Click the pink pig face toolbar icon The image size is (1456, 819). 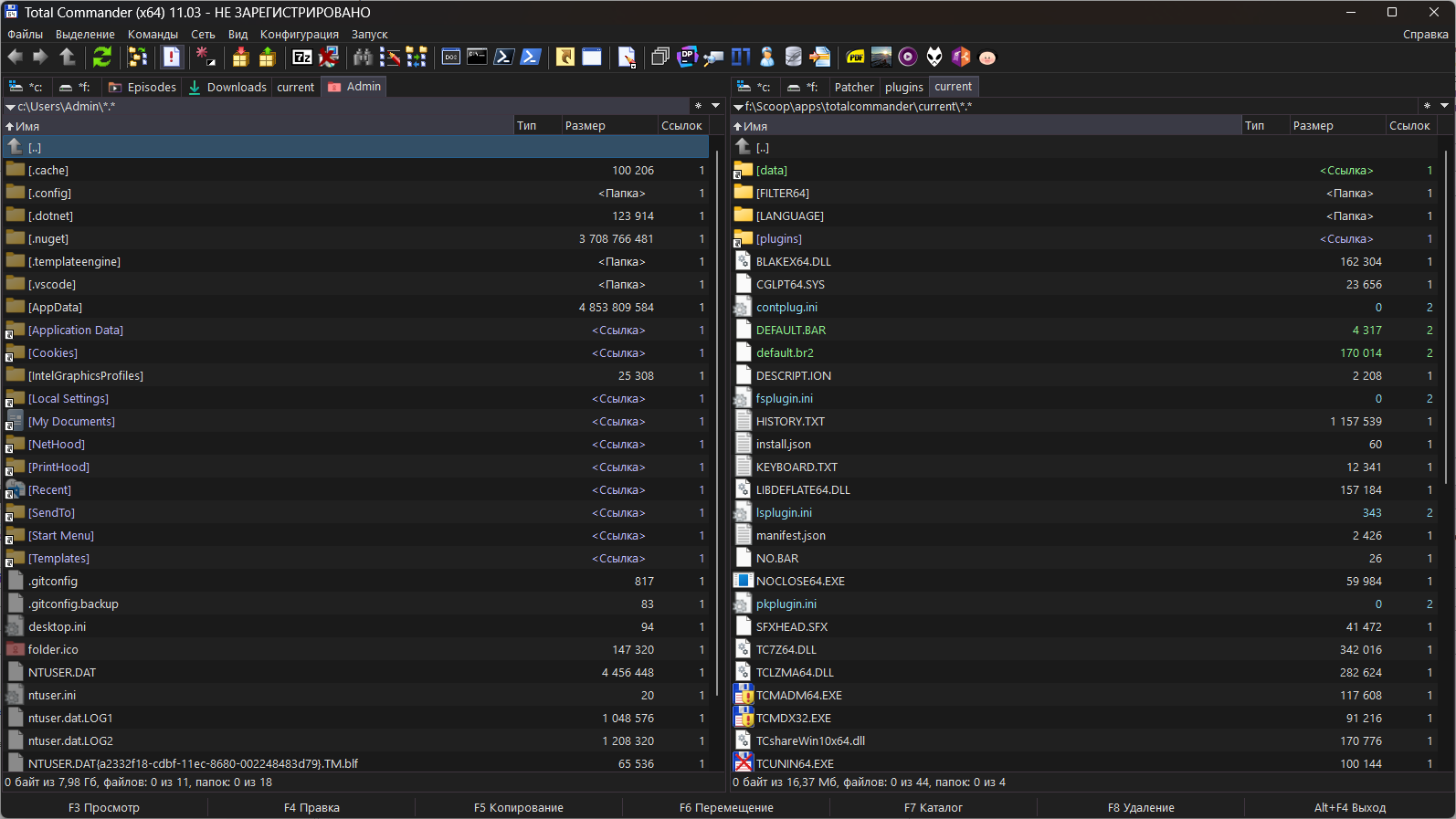987,58
